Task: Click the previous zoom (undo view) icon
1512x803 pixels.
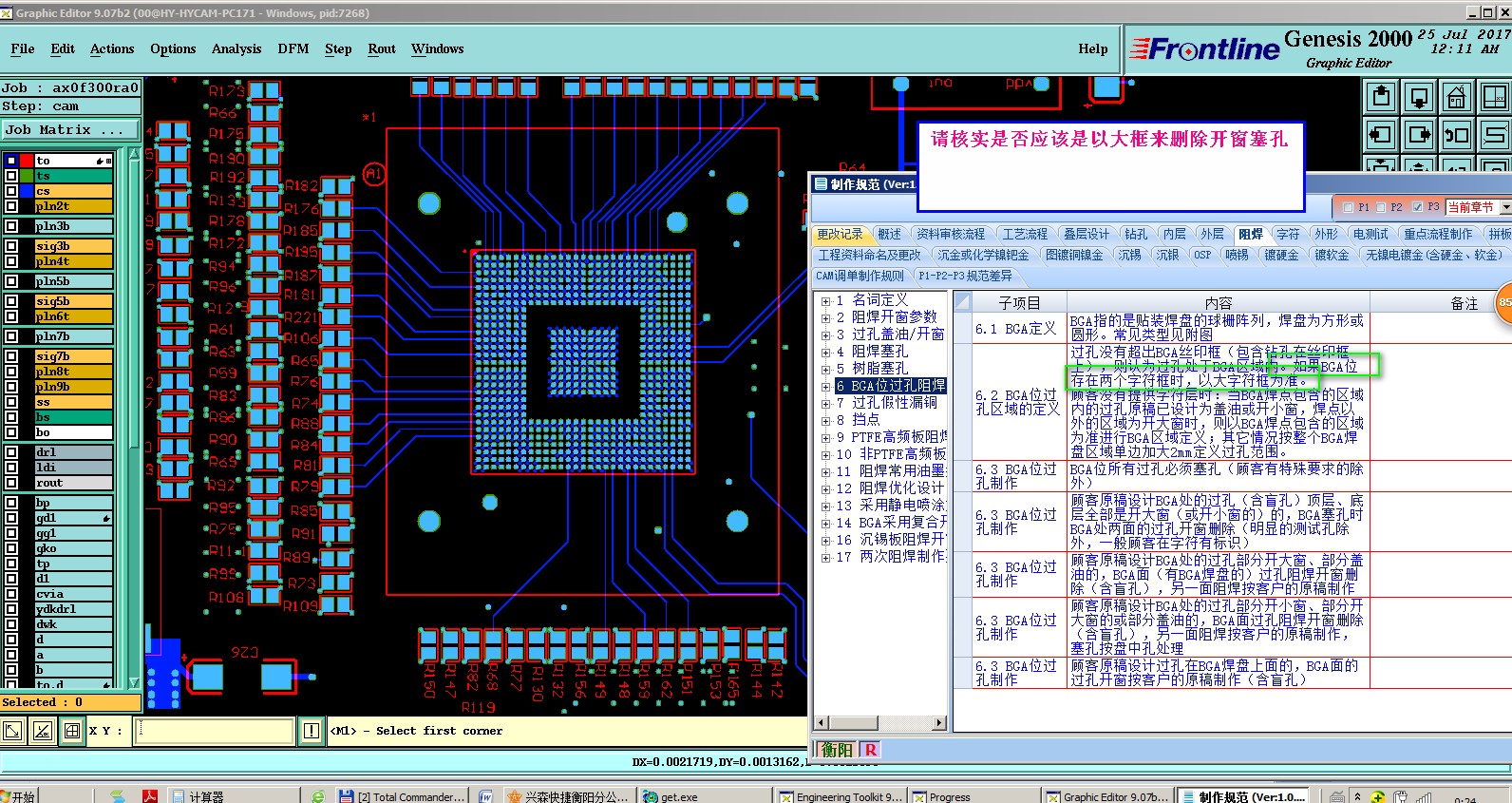Action: click(x=1456, y=134)
